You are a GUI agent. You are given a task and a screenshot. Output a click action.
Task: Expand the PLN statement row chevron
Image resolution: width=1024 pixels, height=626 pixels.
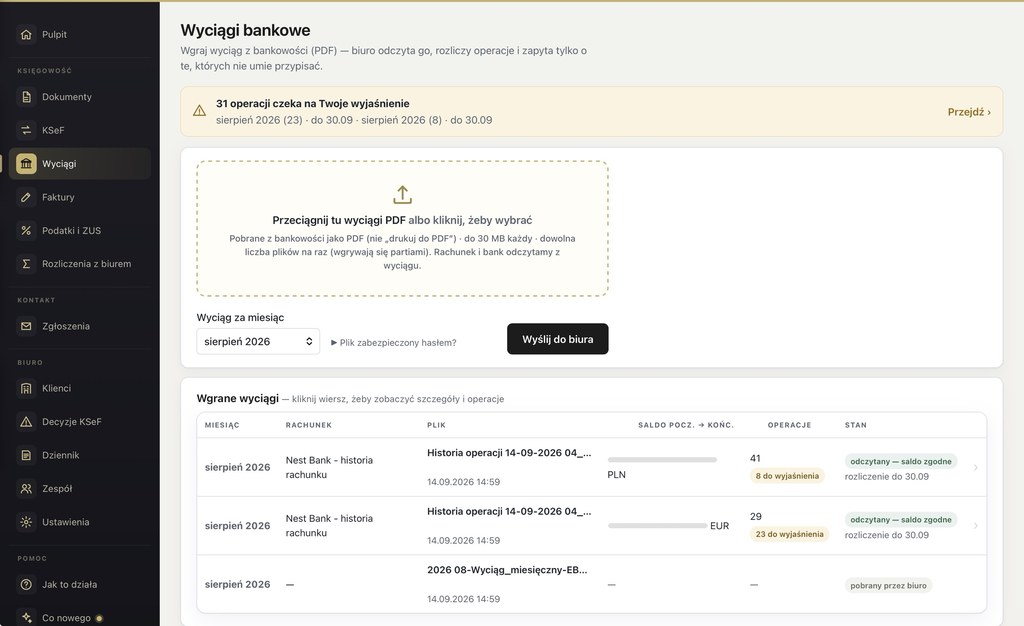click(x=976, y=467)
